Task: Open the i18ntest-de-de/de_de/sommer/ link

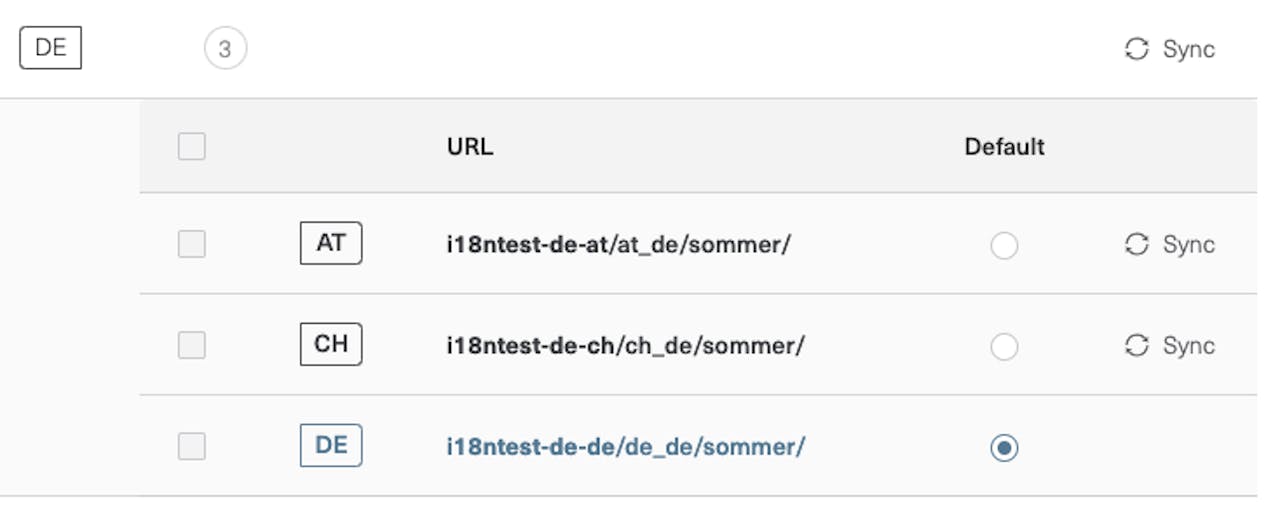Action: pos(625,446)
